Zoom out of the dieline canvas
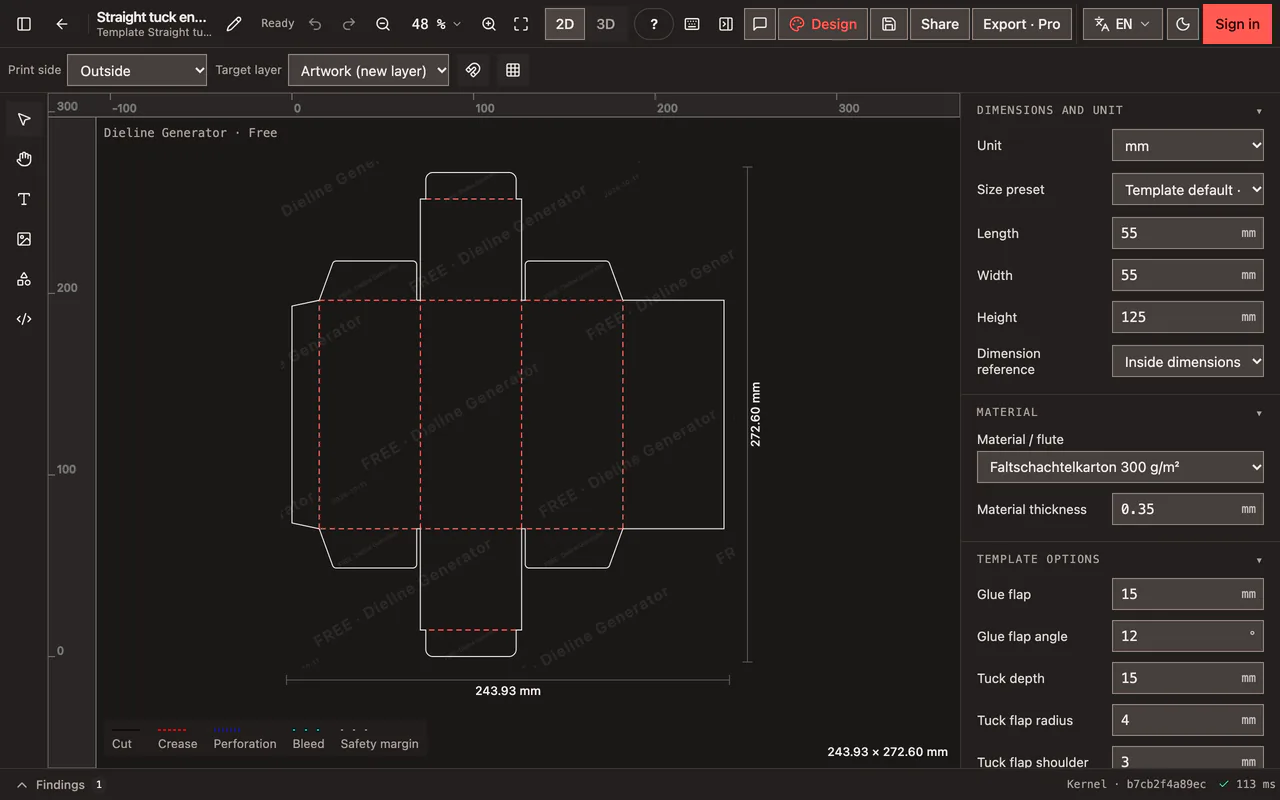The height and width of the screenshot is (800, 1280). [383, 24]
